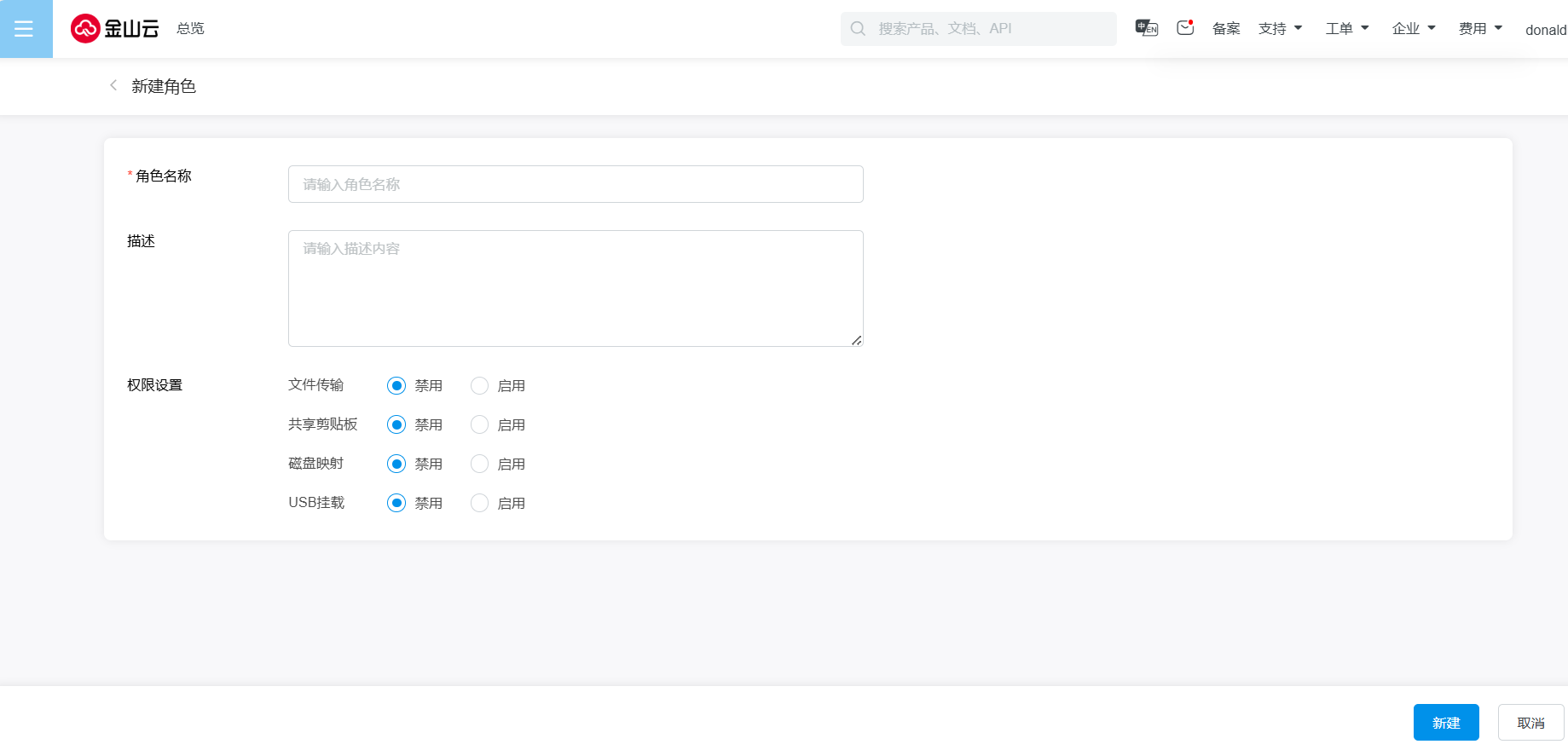
Task: Switch language with the translate icon
Action: coord(1147,28)
